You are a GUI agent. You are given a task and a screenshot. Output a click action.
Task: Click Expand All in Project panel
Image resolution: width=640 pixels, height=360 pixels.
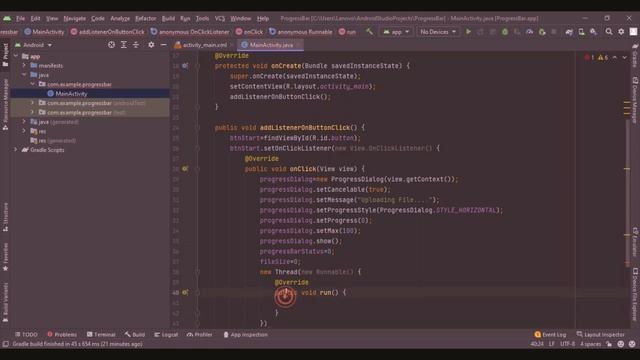pyautogui.click(x=124, y=45)
